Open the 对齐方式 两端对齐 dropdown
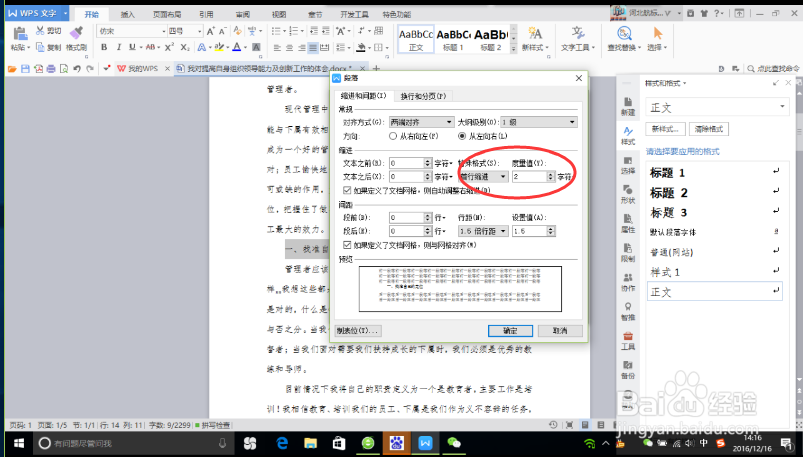This screenshot has height=457, width=803. coord(421,122)
